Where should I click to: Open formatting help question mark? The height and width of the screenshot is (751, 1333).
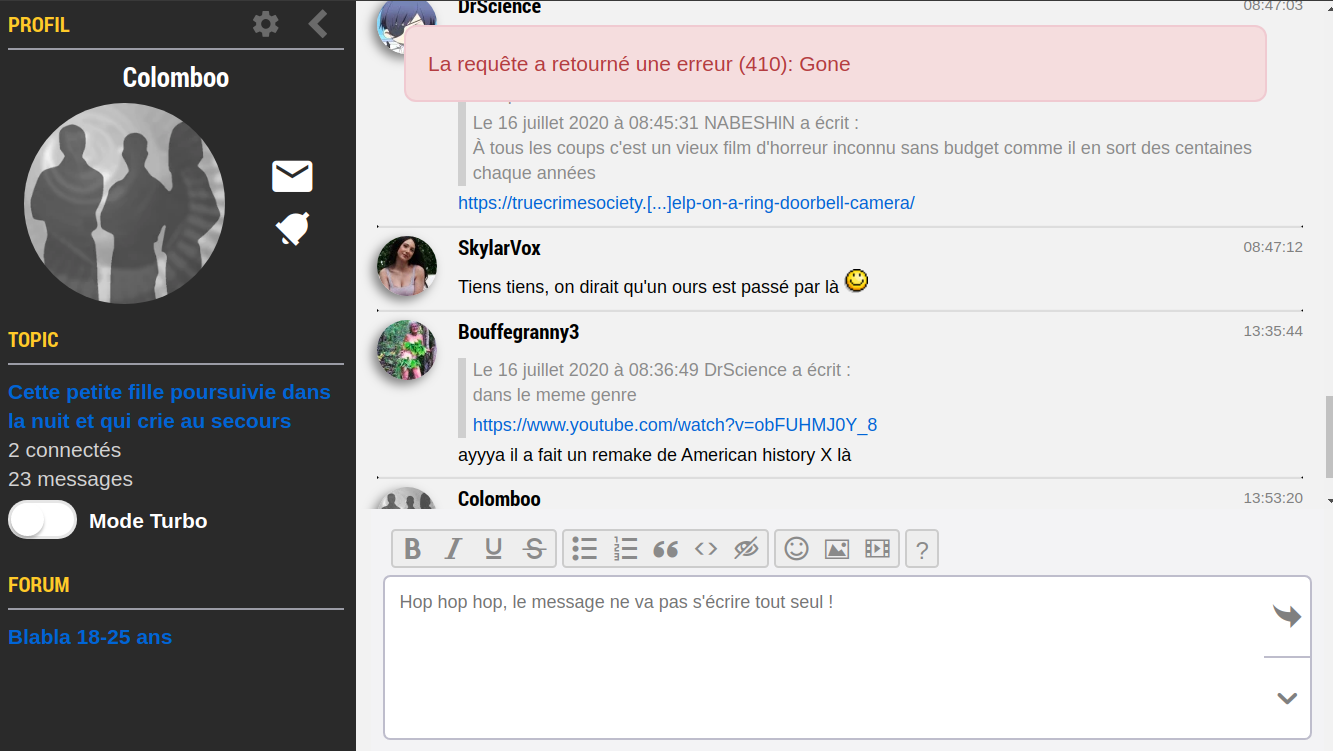(922, 549)
